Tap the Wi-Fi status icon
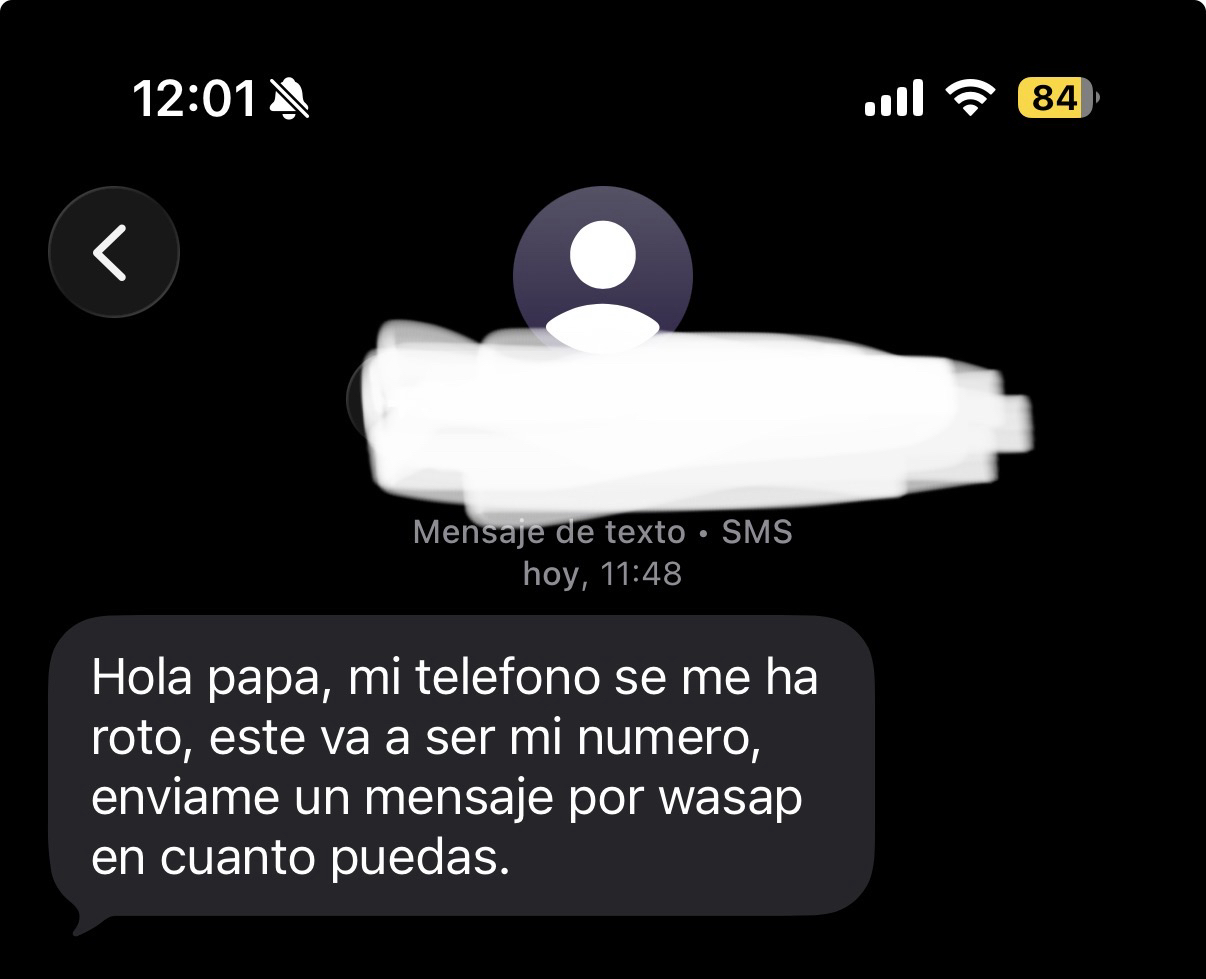 pos(970,98)
